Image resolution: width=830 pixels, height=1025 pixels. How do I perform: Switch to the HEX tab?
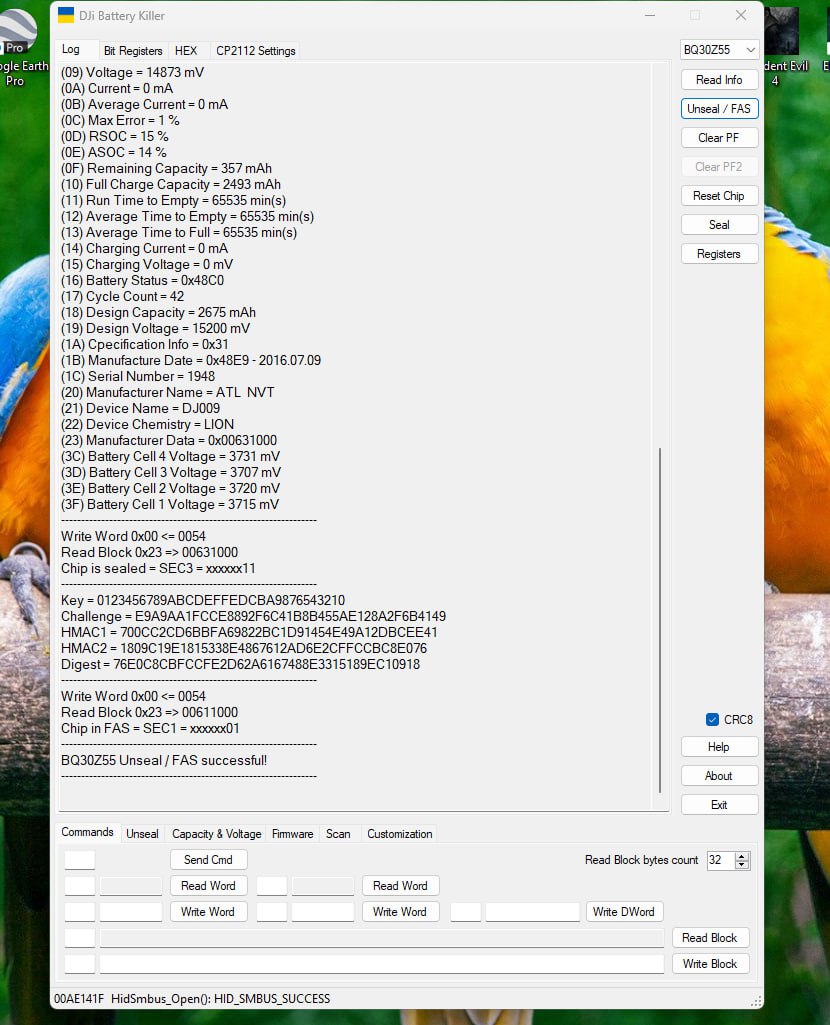[186, 50]
